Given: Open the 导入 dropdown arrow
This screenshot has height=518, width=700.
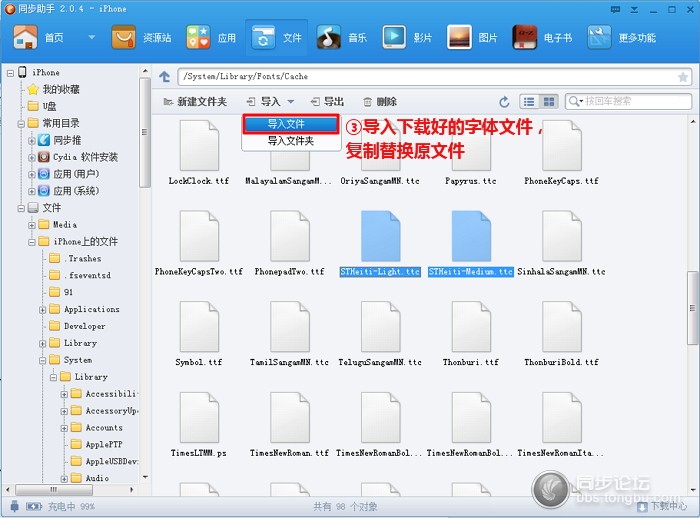Looking at the screenshot, I should pos(291,102).
